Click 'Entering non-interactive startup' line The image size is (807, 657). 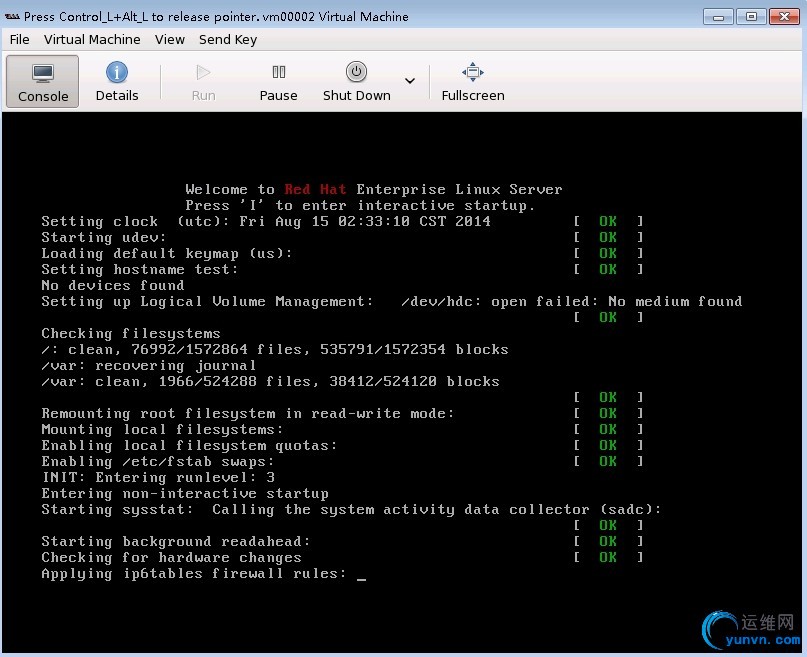coord(185,493)
